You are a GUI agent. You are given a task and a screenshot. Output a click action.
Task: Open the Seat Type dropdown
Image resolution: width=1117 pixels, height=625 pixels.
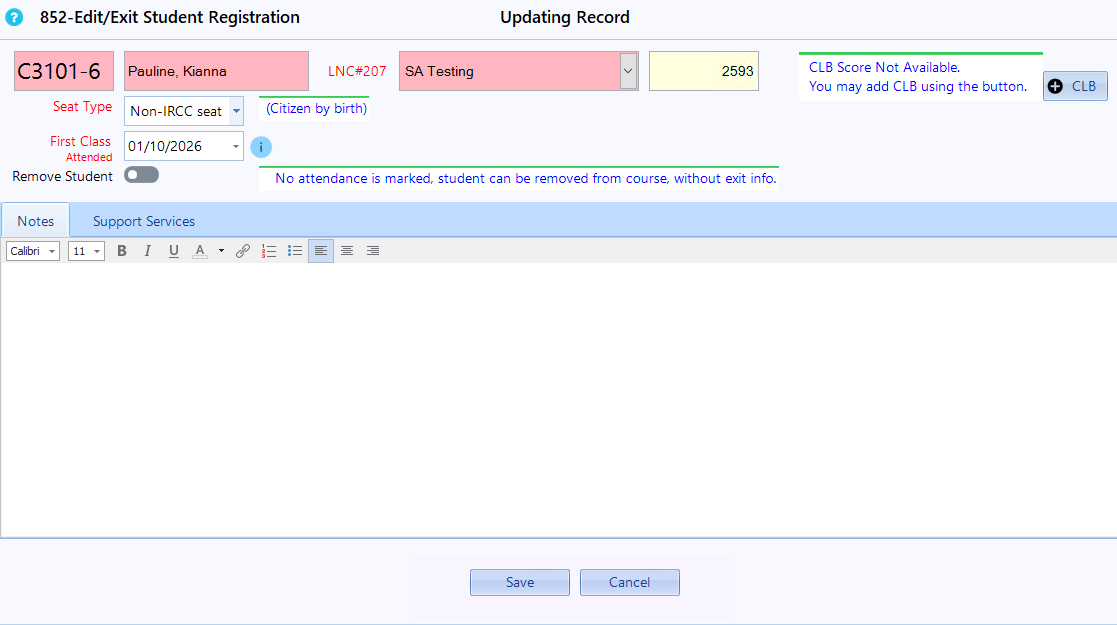[x=237, y=111]
